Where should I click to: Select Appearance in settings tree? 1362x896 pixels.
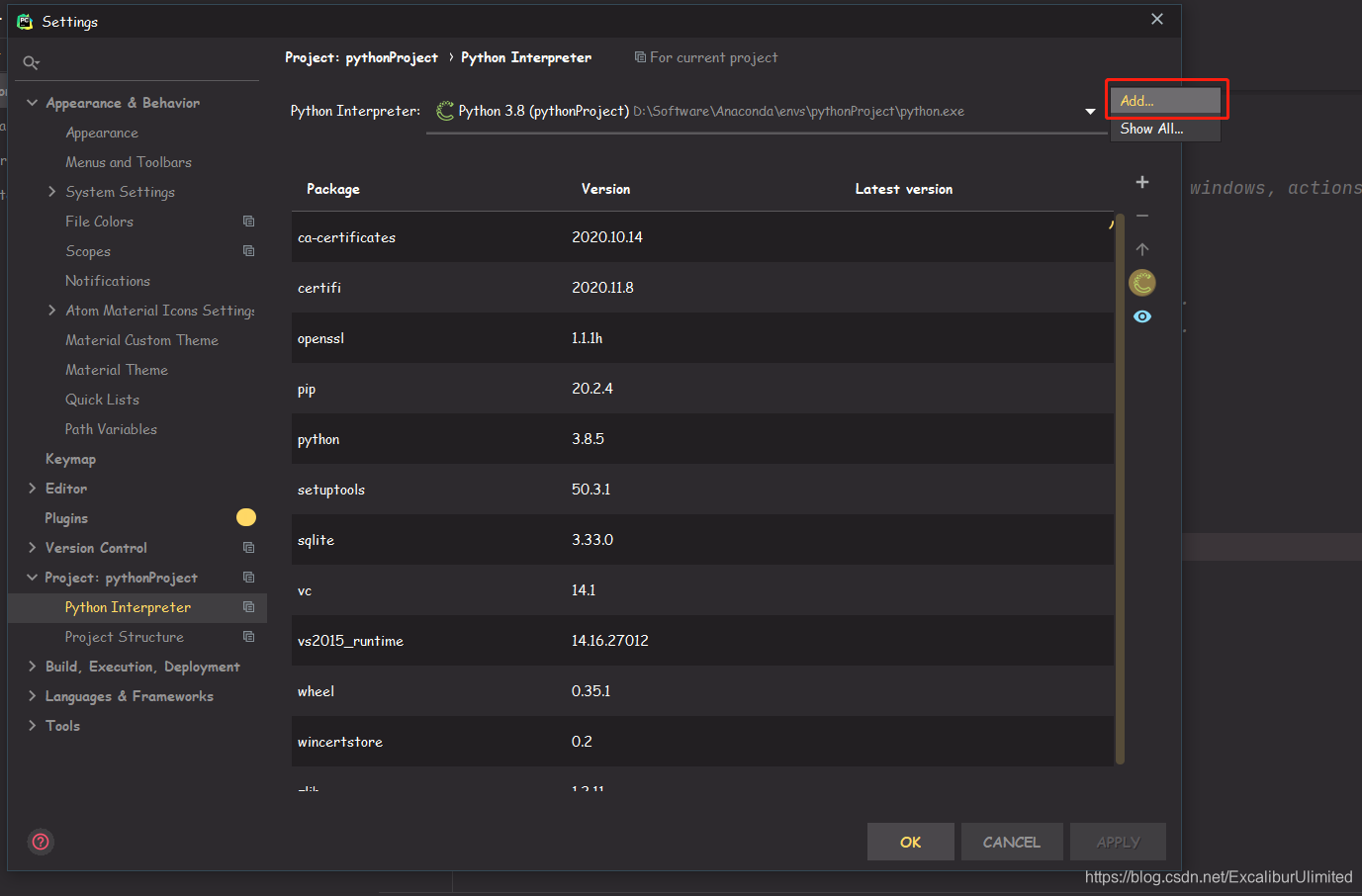pos(102,133)
